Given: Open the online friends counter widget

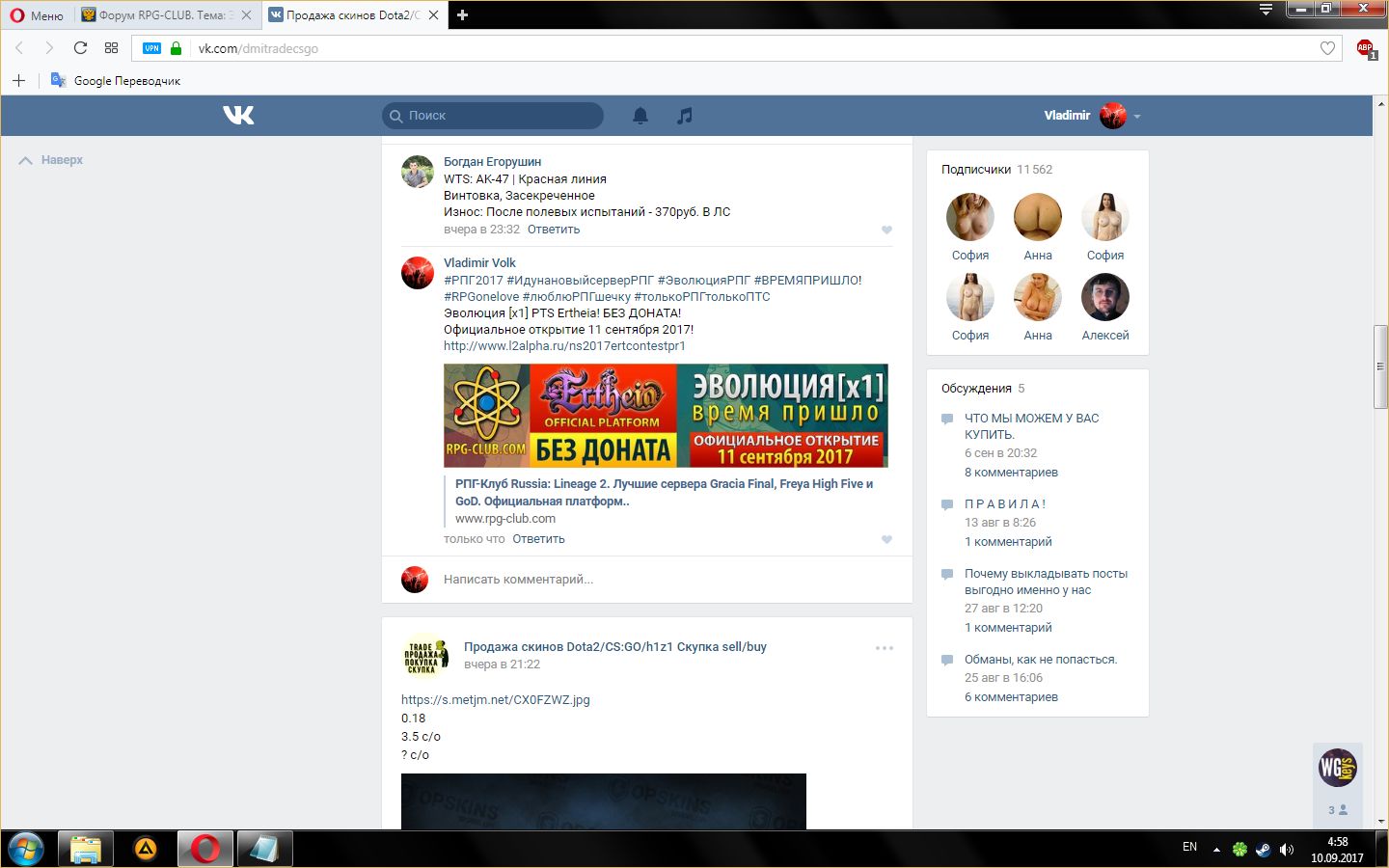Looking at the screenshot, I should point(1338,810).
